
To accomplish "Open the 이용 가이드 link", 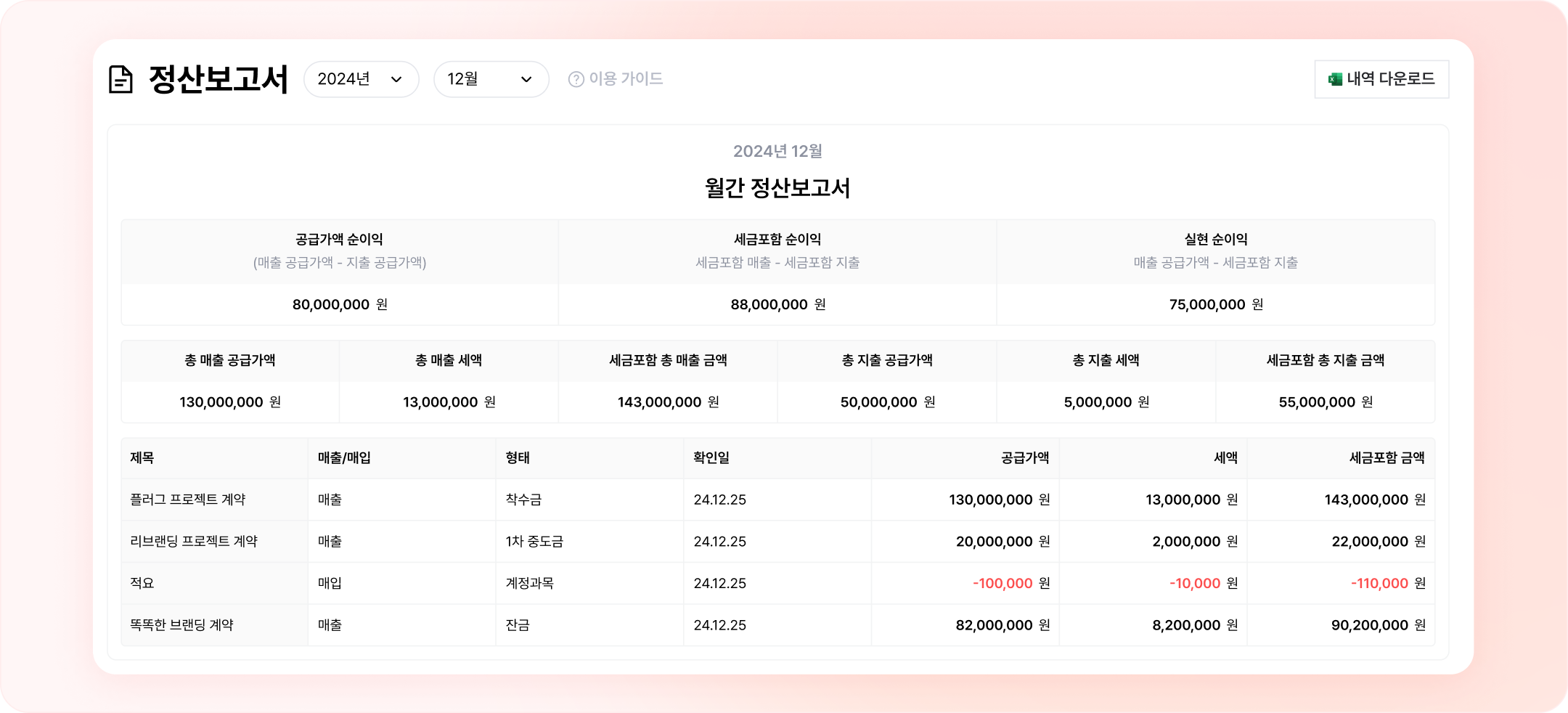I will tap(626, 79).
